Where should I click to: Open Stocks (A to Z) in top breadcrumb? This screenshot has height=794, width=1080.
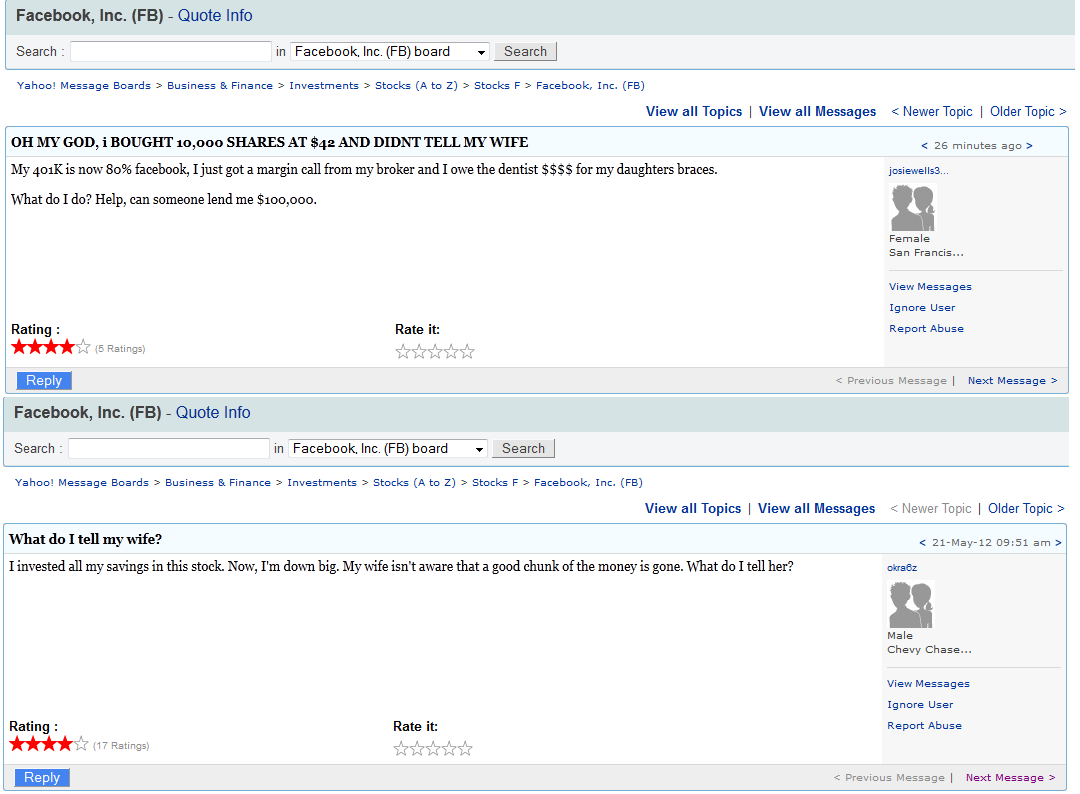[416, 85]
